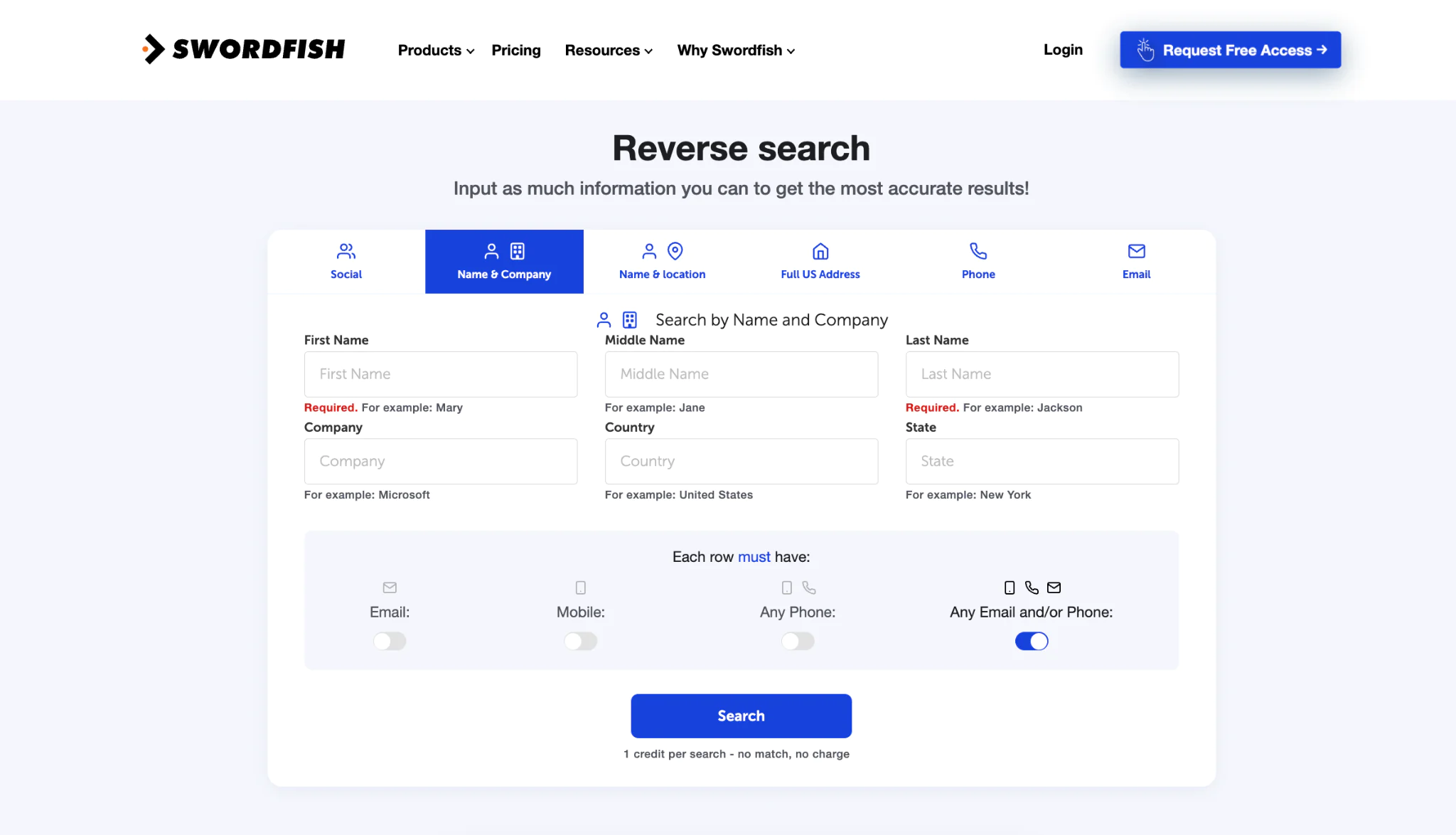This screenshot has width=1456, height=835.
Task: Expand the Products dropdown menu
Action: 435,50
